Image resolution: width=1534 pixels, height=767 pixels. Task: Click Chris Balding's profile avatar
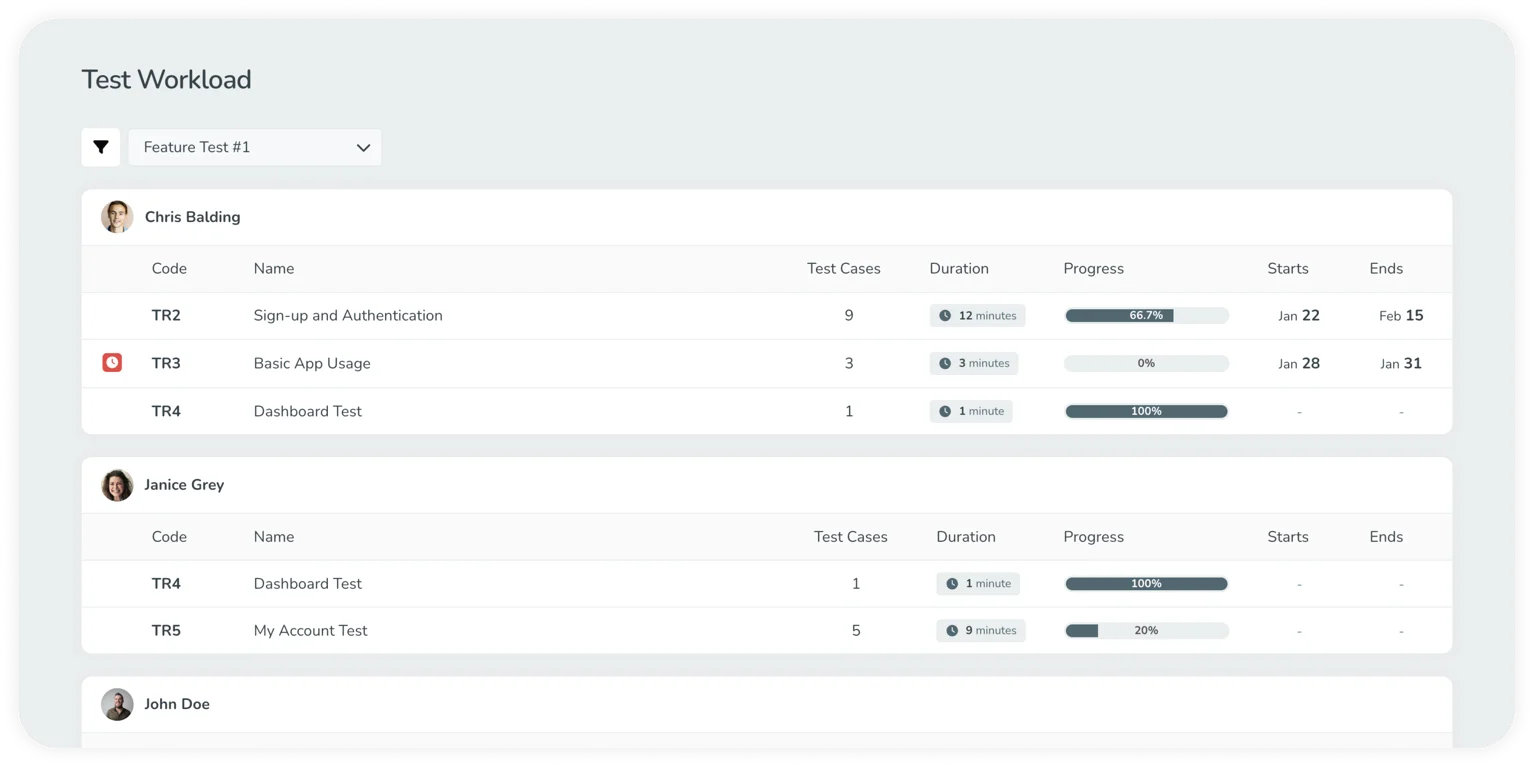(117, 216)
